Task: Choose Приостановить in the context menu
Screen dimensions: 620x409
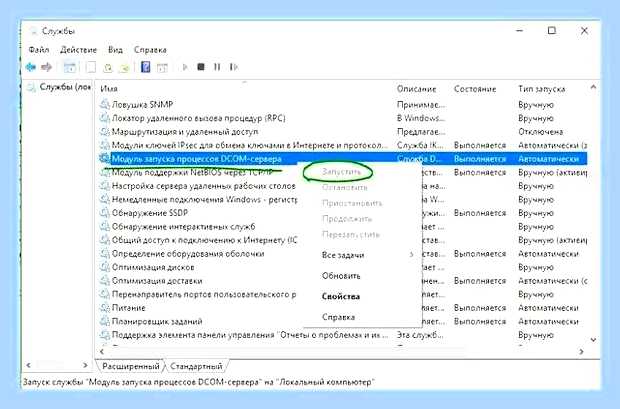Action: tap(352, 203)
